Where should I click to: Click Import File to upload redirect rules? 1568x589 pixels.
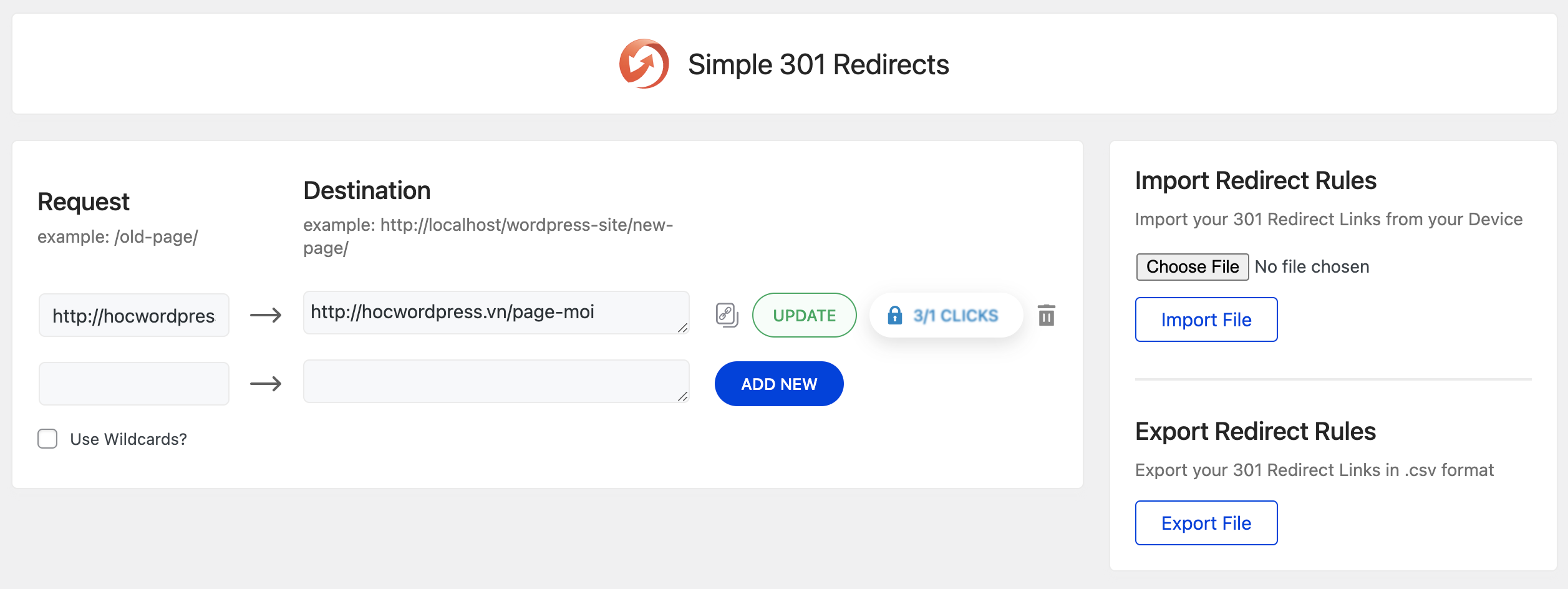point(1206,319)
